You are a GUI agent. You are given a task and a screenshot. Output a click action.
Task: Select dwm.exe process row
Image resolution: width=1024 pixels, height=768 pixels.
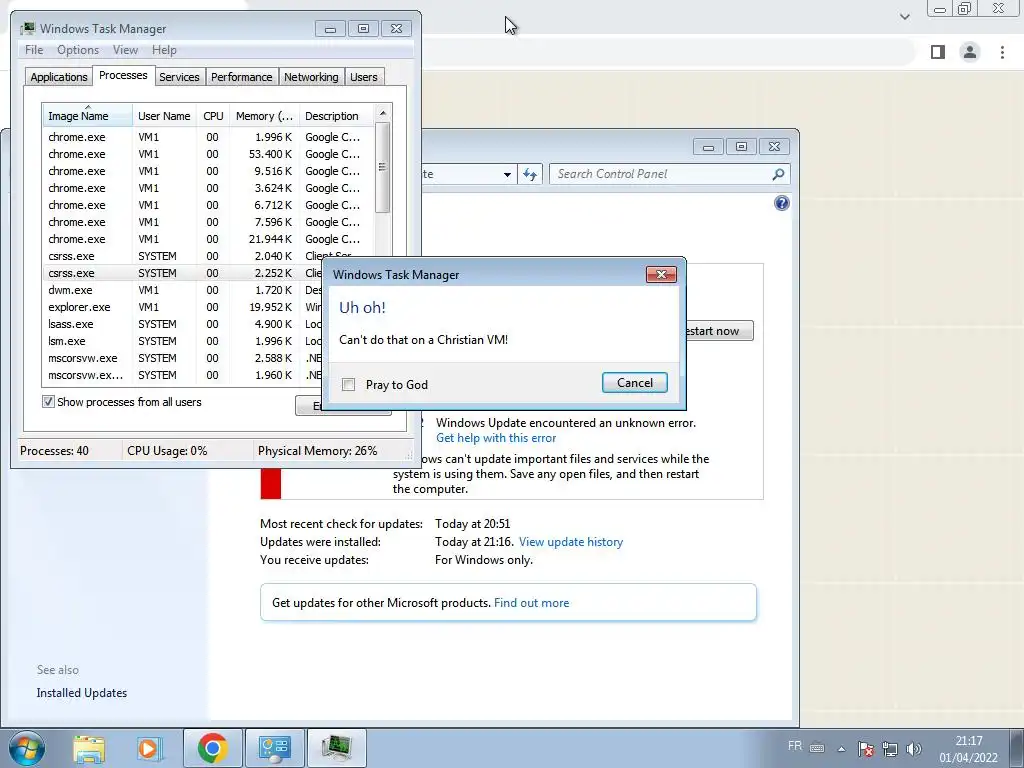pos(183,290)
